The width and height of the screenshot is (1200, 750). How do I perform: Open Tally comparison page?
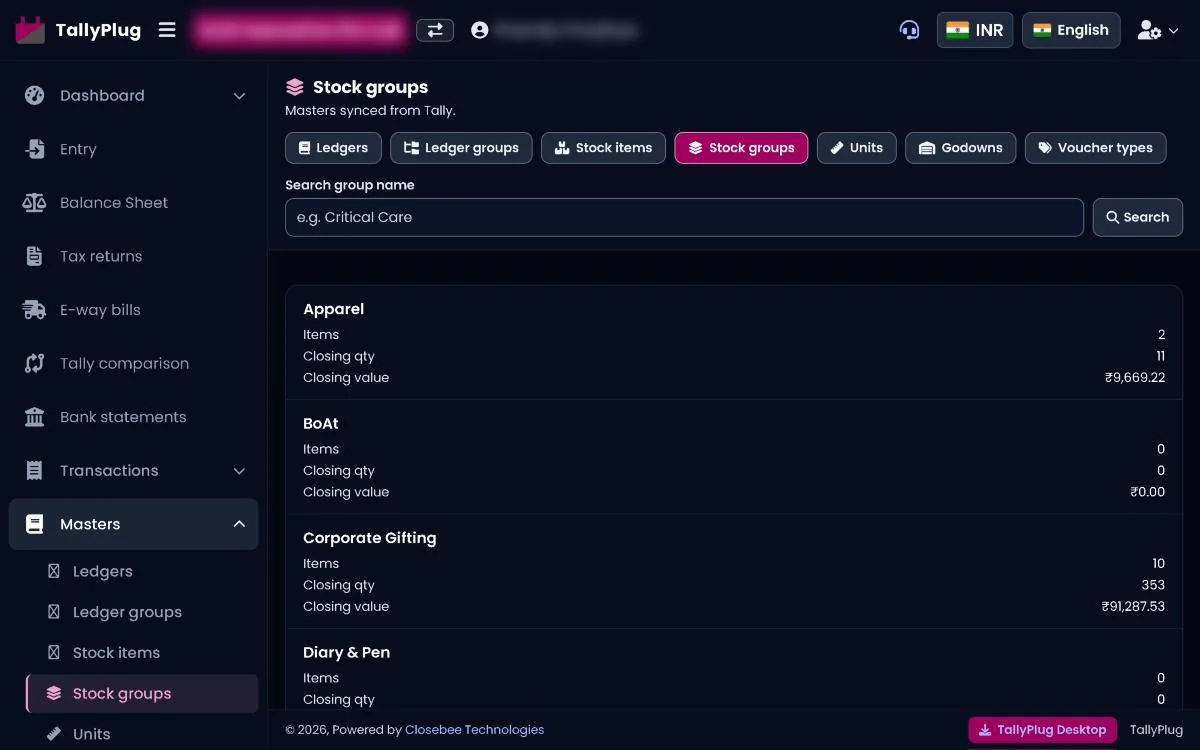134,363
